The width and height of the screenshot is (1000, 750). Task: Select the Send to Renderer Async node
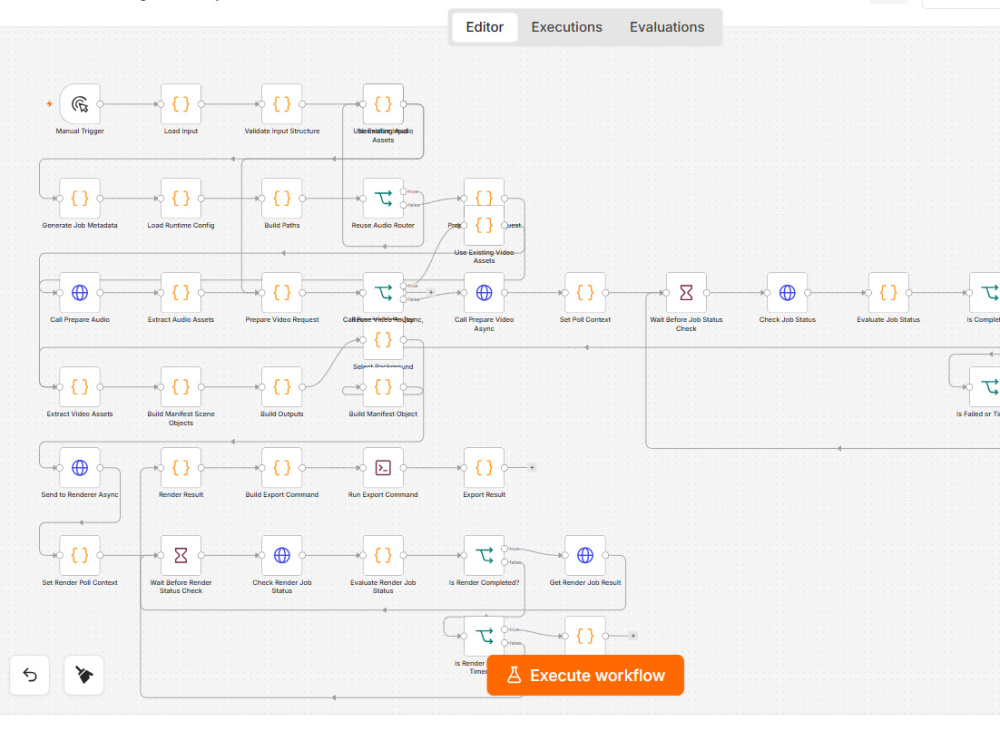[80, 467]
